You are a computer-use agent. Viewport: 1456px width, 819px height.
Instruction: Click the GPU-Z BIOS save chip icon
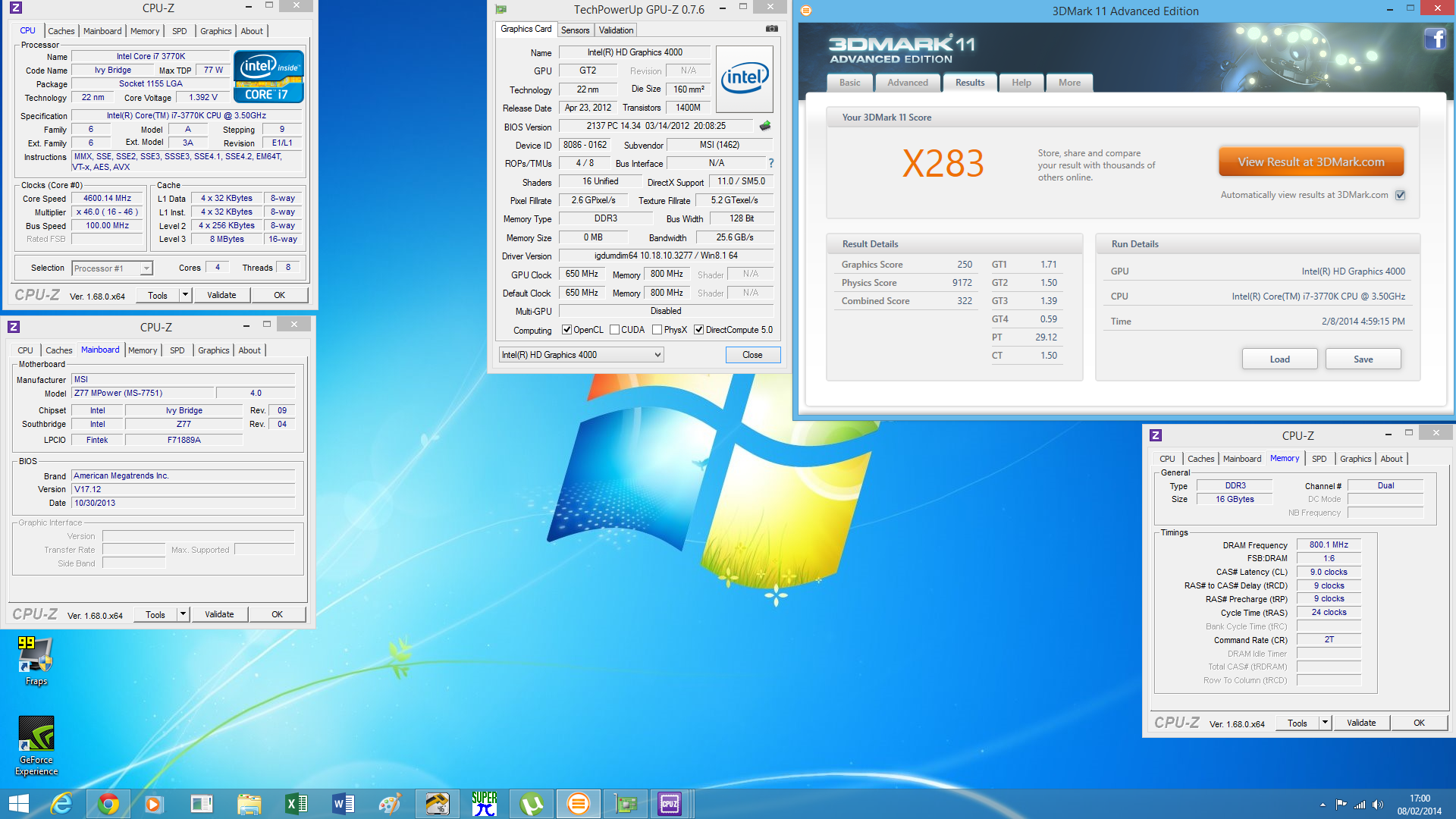click(764, 126)
